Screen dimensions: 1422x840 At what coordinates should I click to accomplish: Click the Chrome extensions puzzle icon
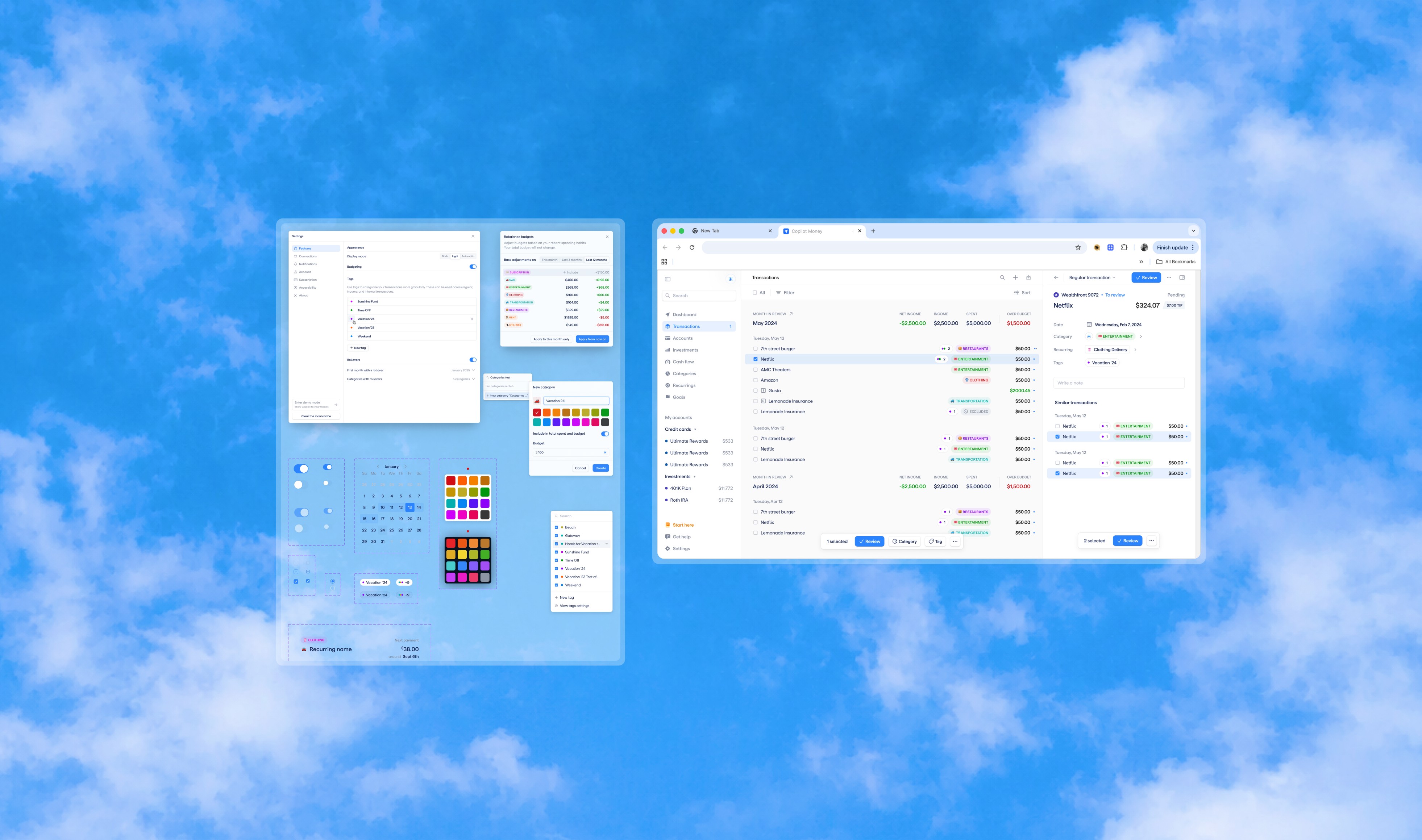tap(1124, 247)
